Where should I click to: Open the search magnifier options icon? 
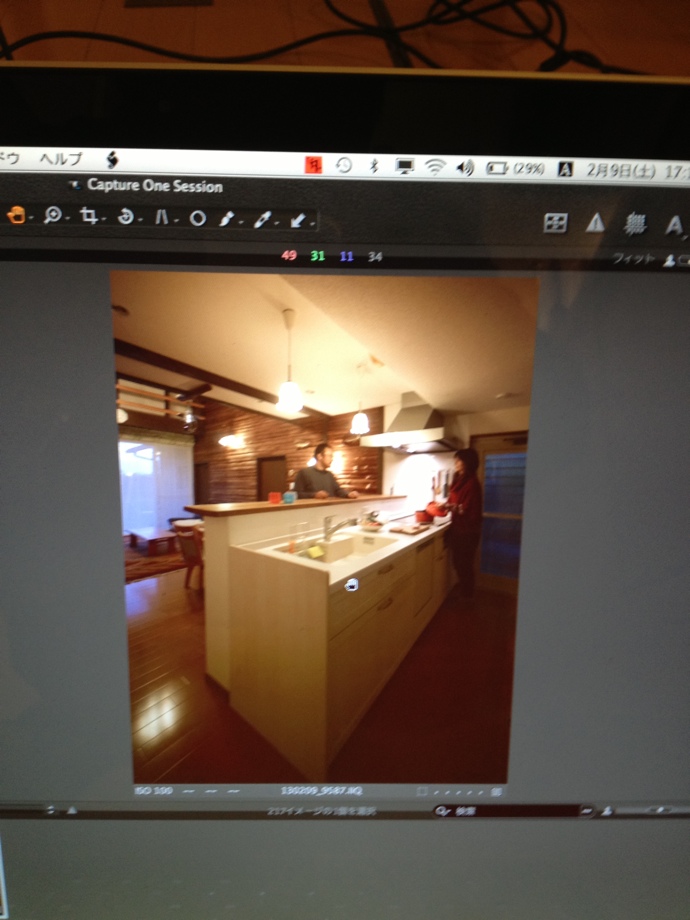pos(442,811)
